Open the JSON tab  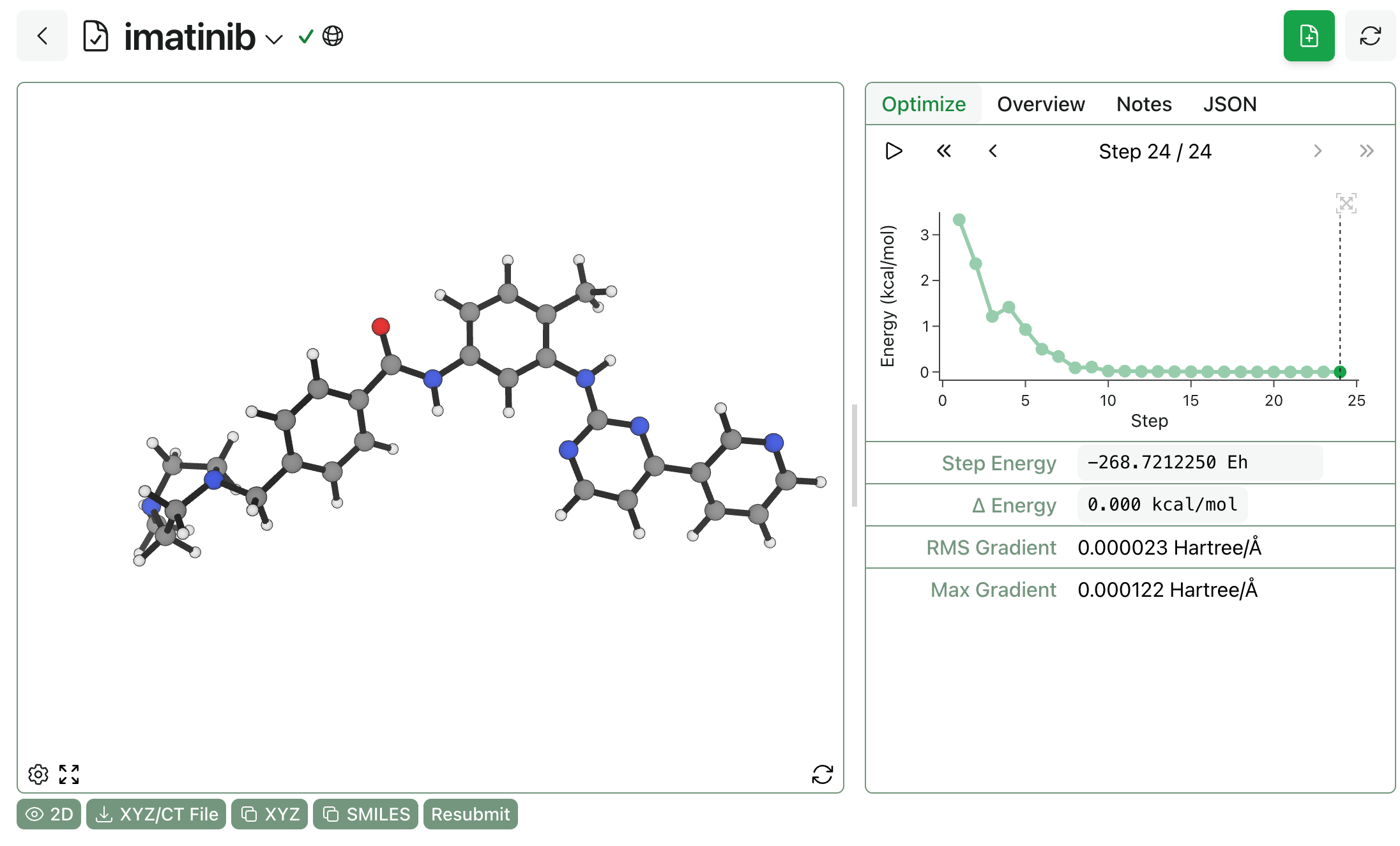pos(1229,104)
